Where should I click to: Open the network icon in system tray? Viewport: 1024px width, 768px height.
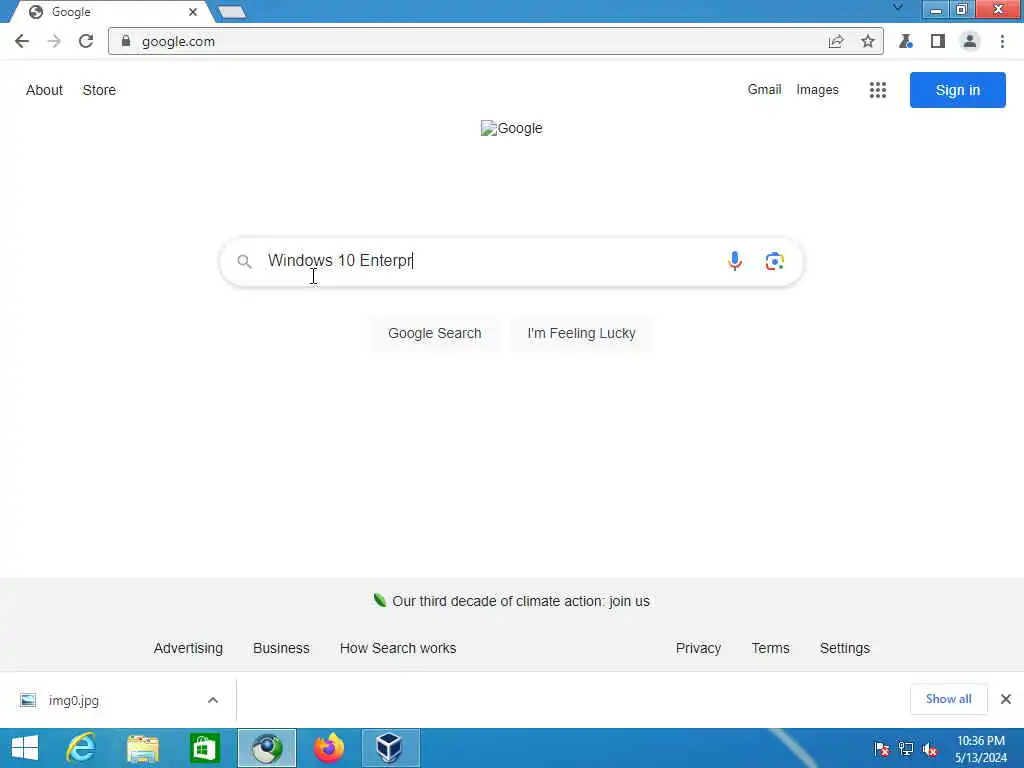pyautogui.click(x=906, y=748)
